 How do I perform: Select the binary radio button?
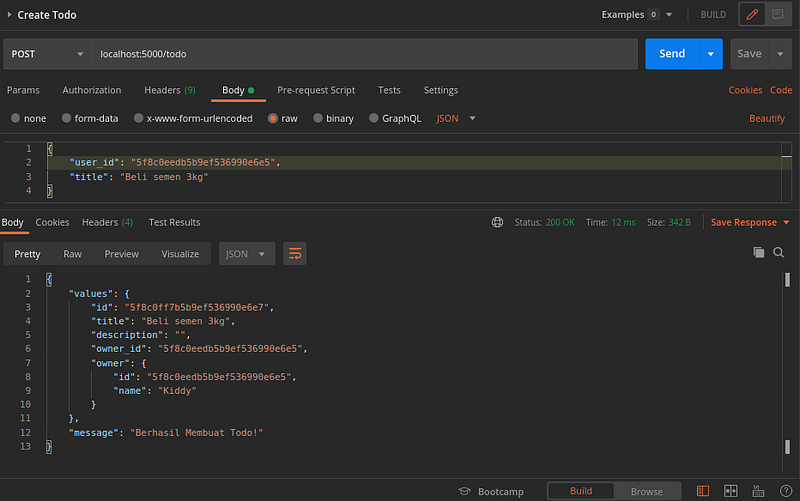(318, 118)
